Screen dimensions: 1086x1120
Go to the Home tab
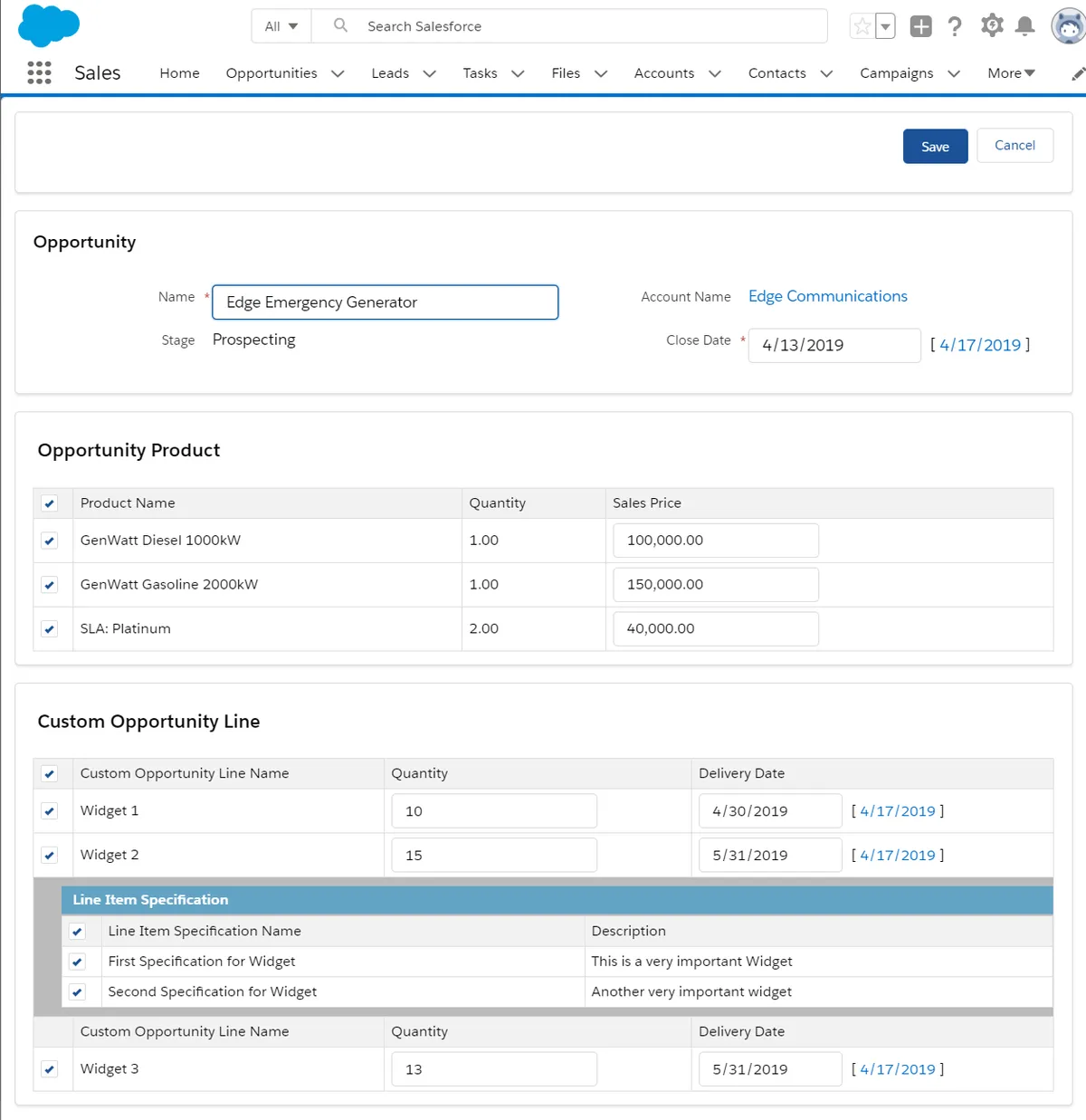click(x=179, y=73)
